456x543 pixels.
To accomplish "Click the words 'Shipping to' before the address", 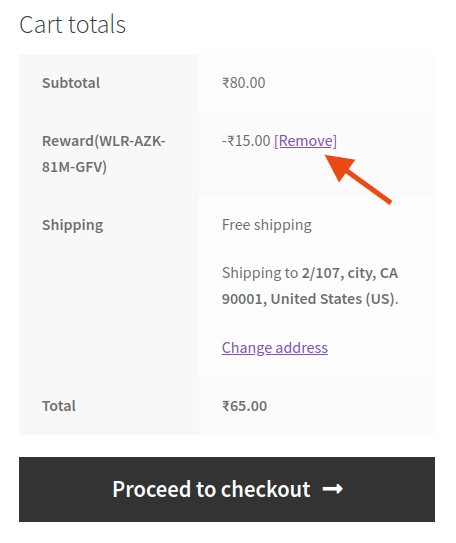I will point(260,273).
